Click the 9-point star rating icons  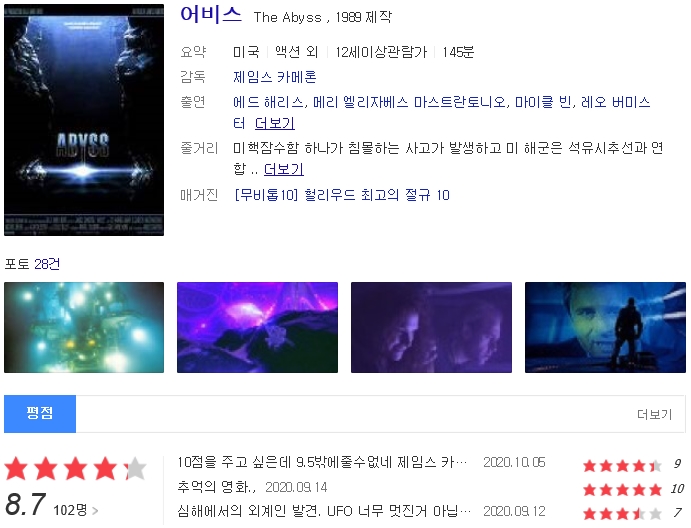(x=622, y=465)
